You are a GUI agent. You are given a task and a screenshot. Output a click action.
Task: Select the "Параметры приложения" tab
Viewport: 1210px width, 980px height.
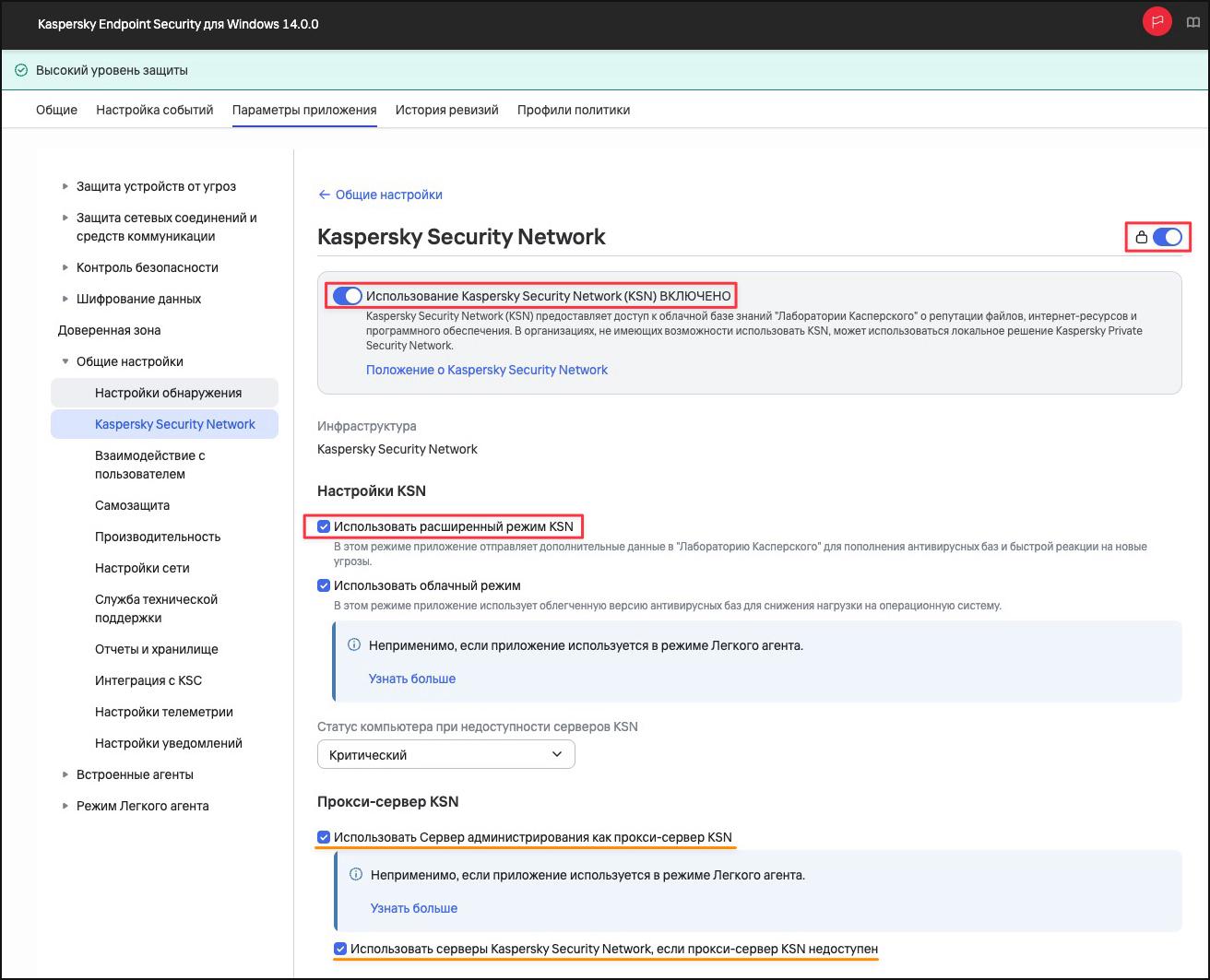click(304, 110)
